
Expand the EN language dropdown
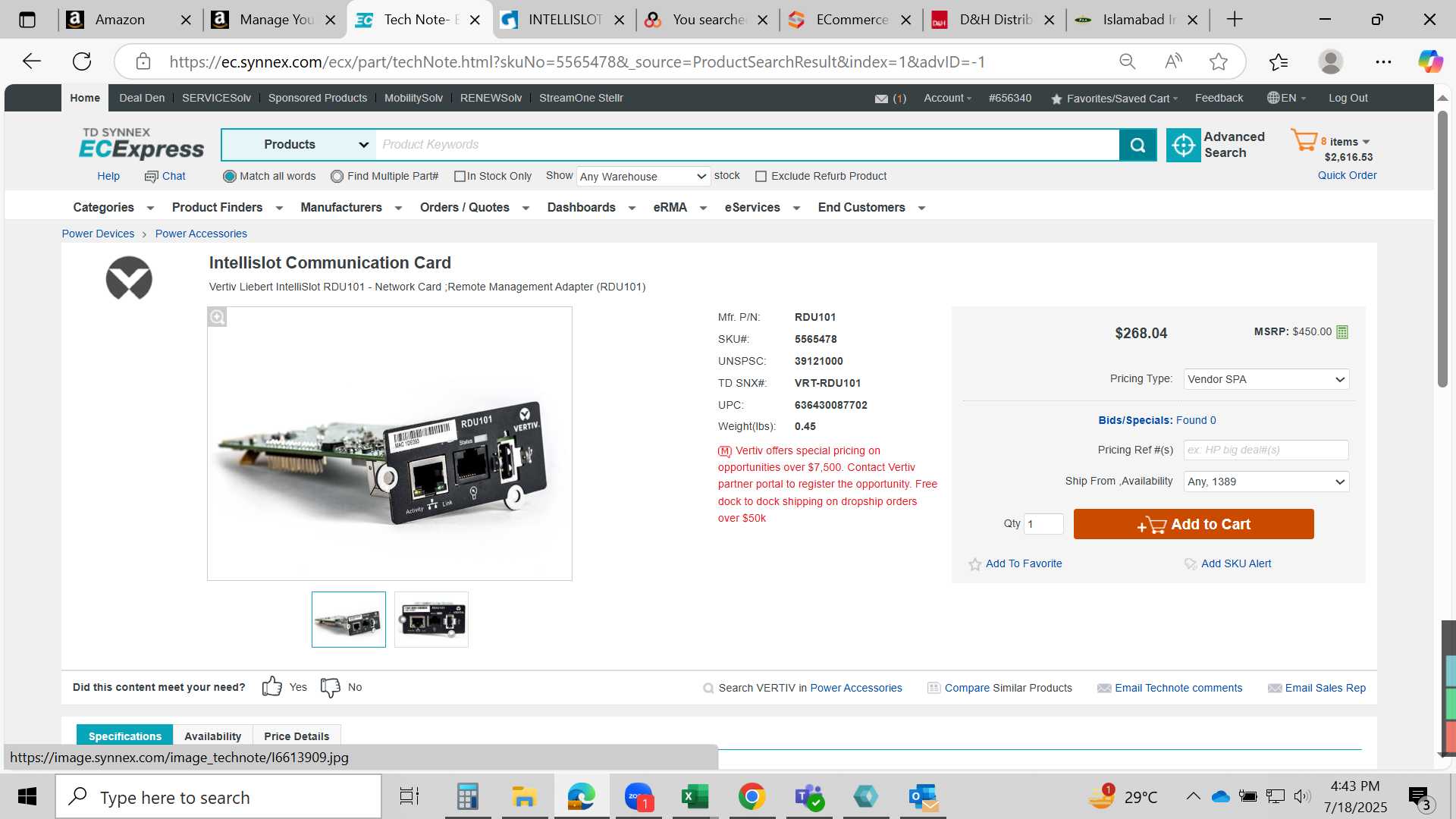1286,99
